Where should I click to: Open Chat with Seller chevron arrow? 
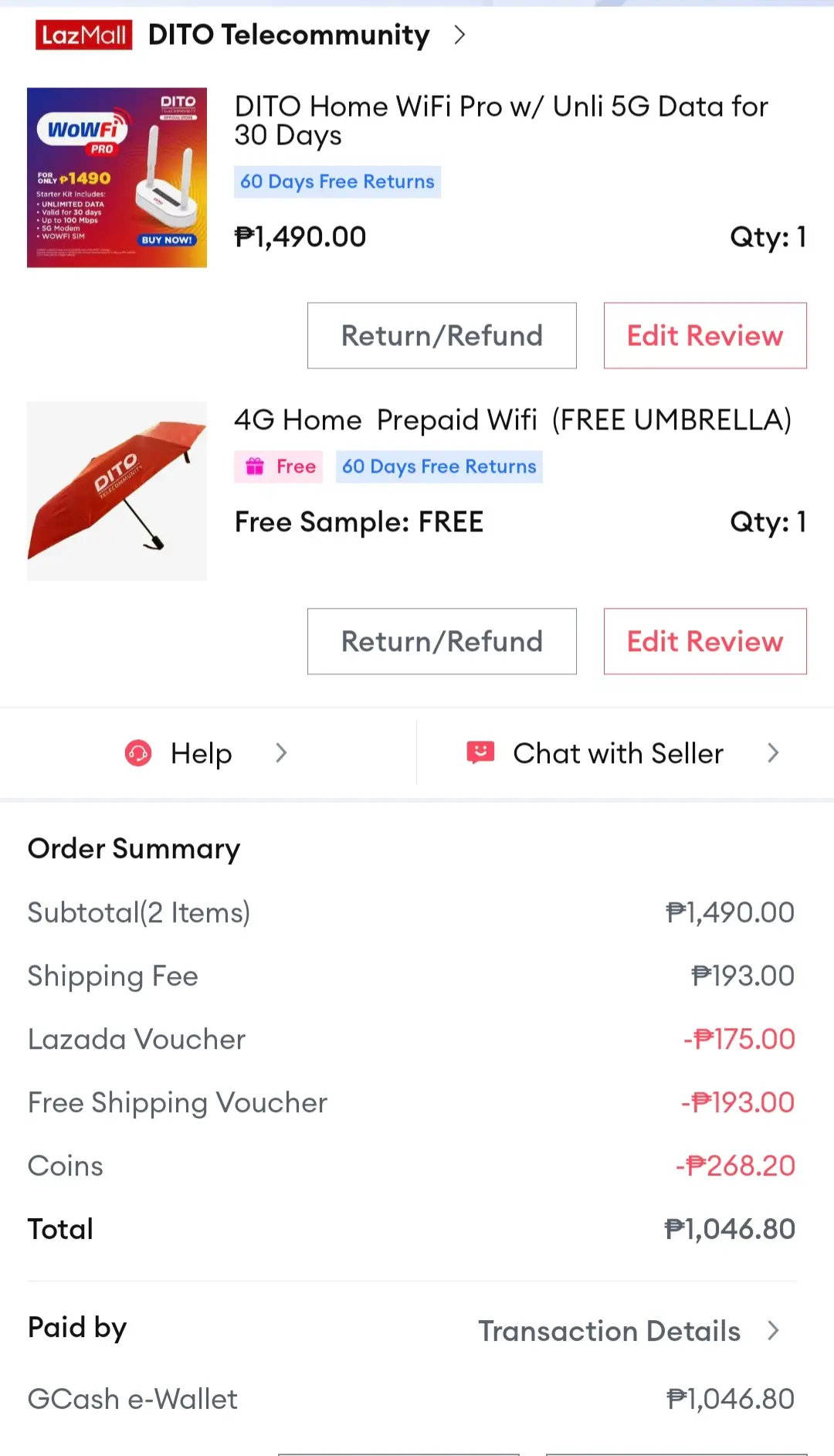773,753
